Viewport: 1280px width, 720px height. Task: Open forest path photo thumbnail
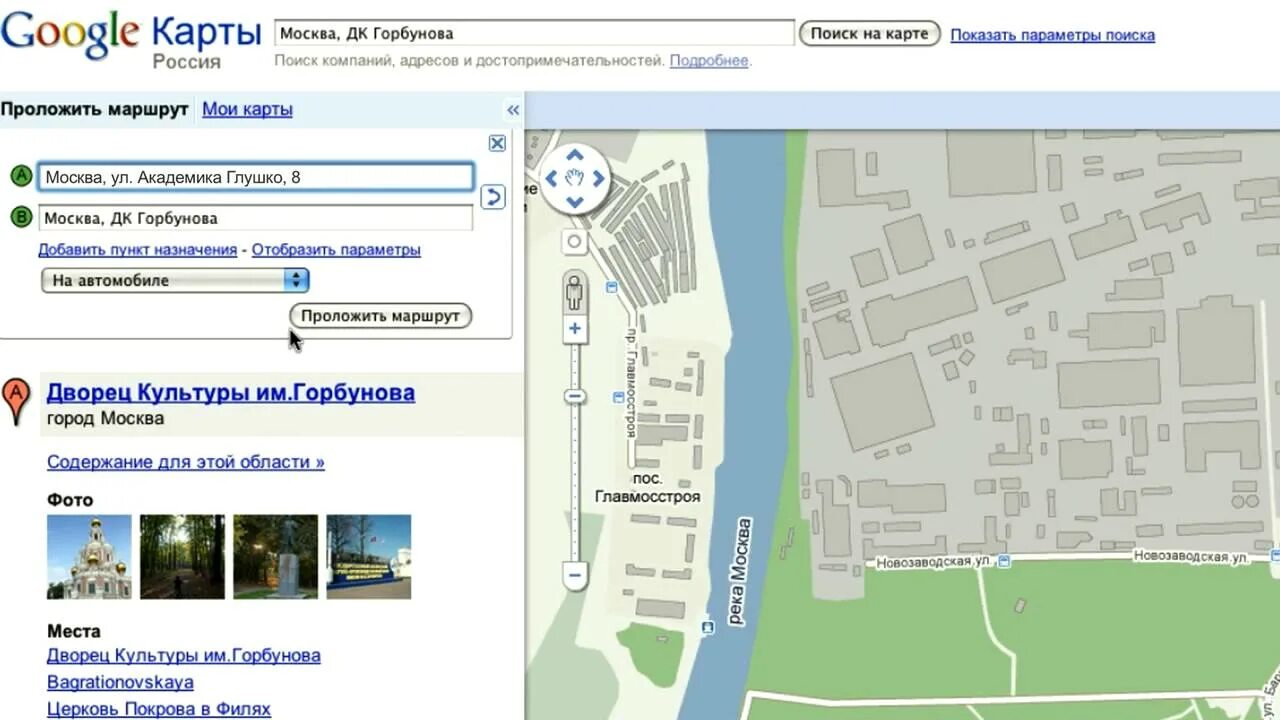(x=182, y=557)
